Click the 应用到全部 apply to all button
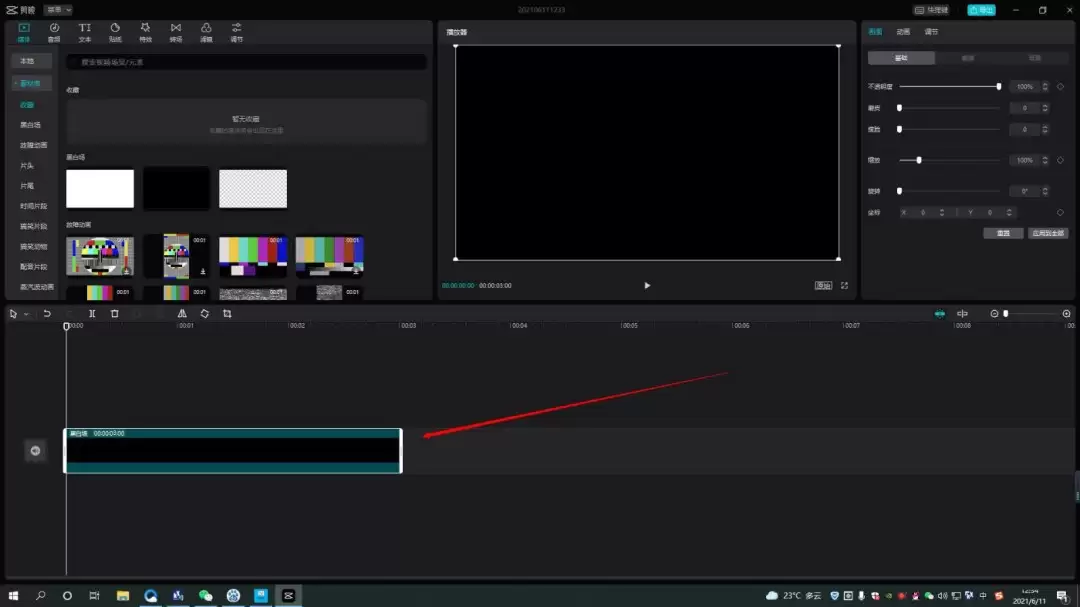 coord(1047,233)
